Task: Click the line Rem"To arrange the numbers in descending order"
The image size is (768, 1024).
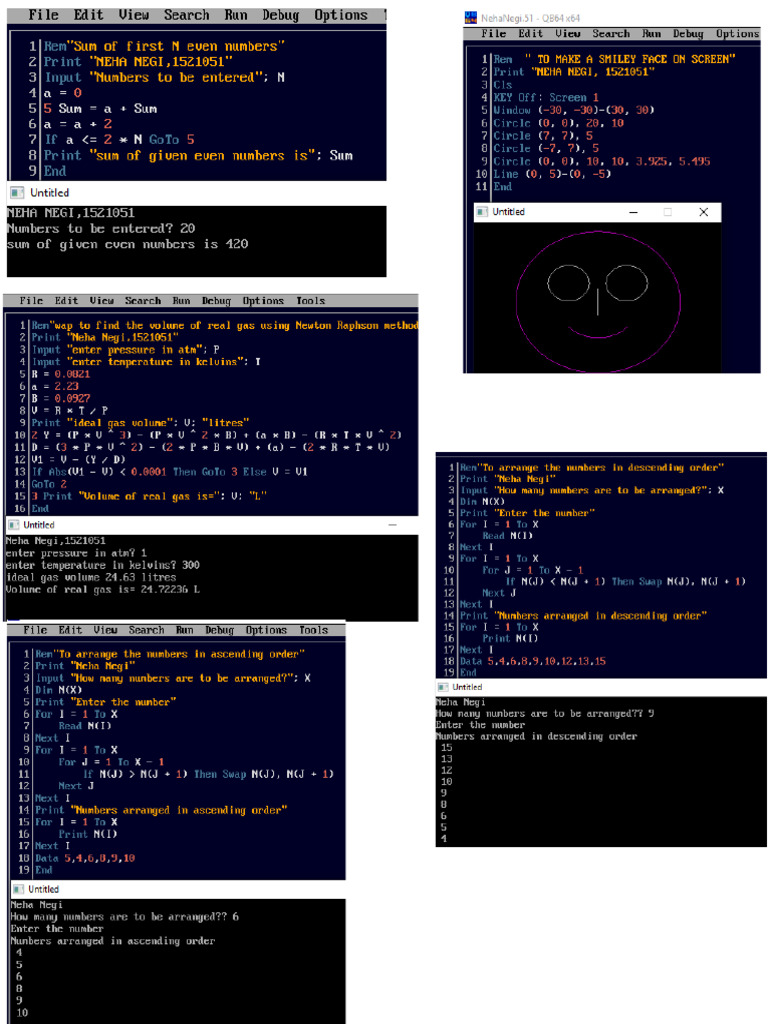Action: 592,468
